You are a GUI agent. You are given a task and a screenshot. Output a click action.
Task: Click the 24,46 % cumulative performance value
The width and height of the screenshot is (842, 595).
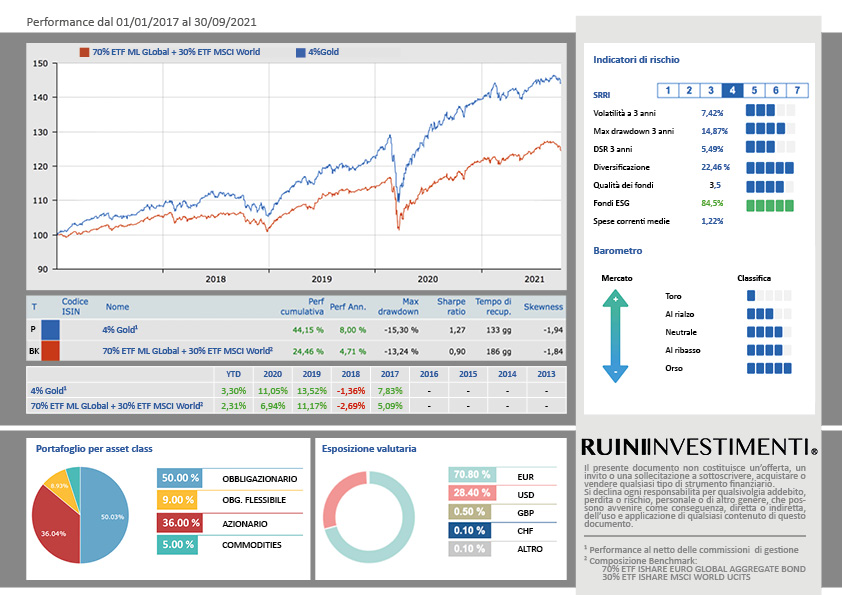(x=308, y=351)
